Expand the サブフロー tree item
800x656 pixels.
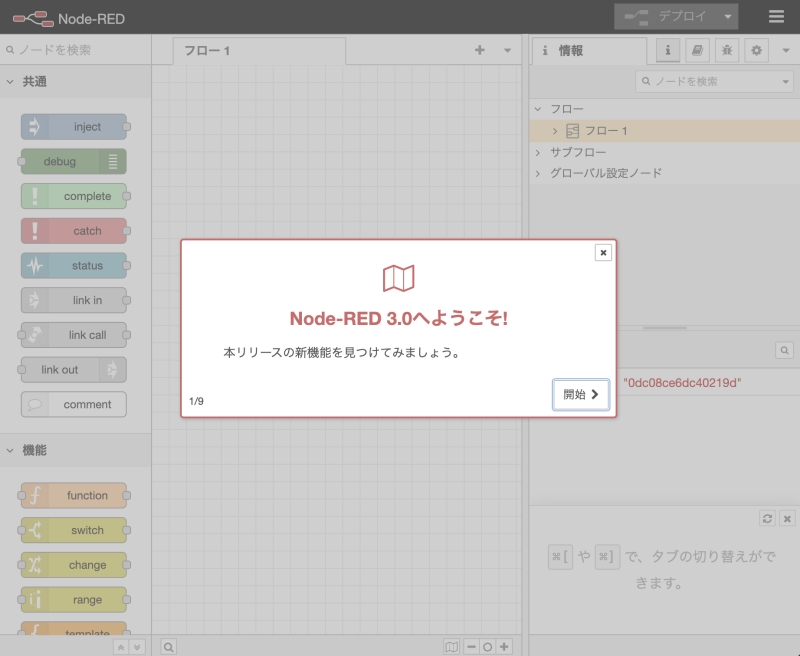tap(539, 152)
